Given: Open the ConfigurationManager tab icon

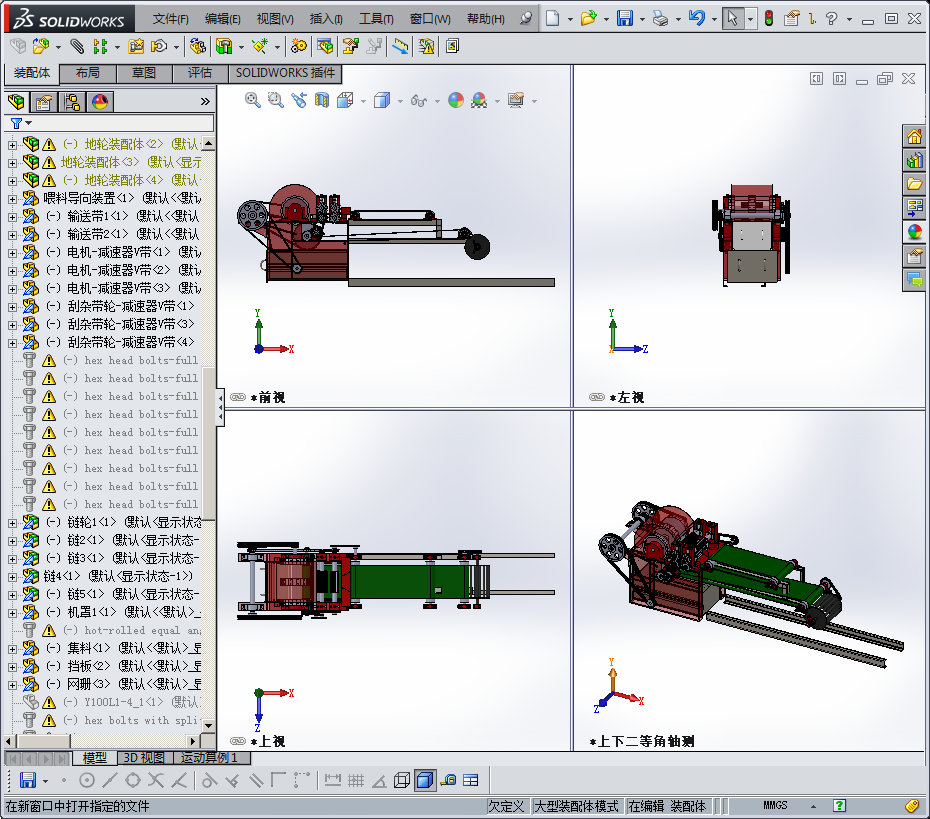Looking at the screenshot, I should [x=72, y=102].
